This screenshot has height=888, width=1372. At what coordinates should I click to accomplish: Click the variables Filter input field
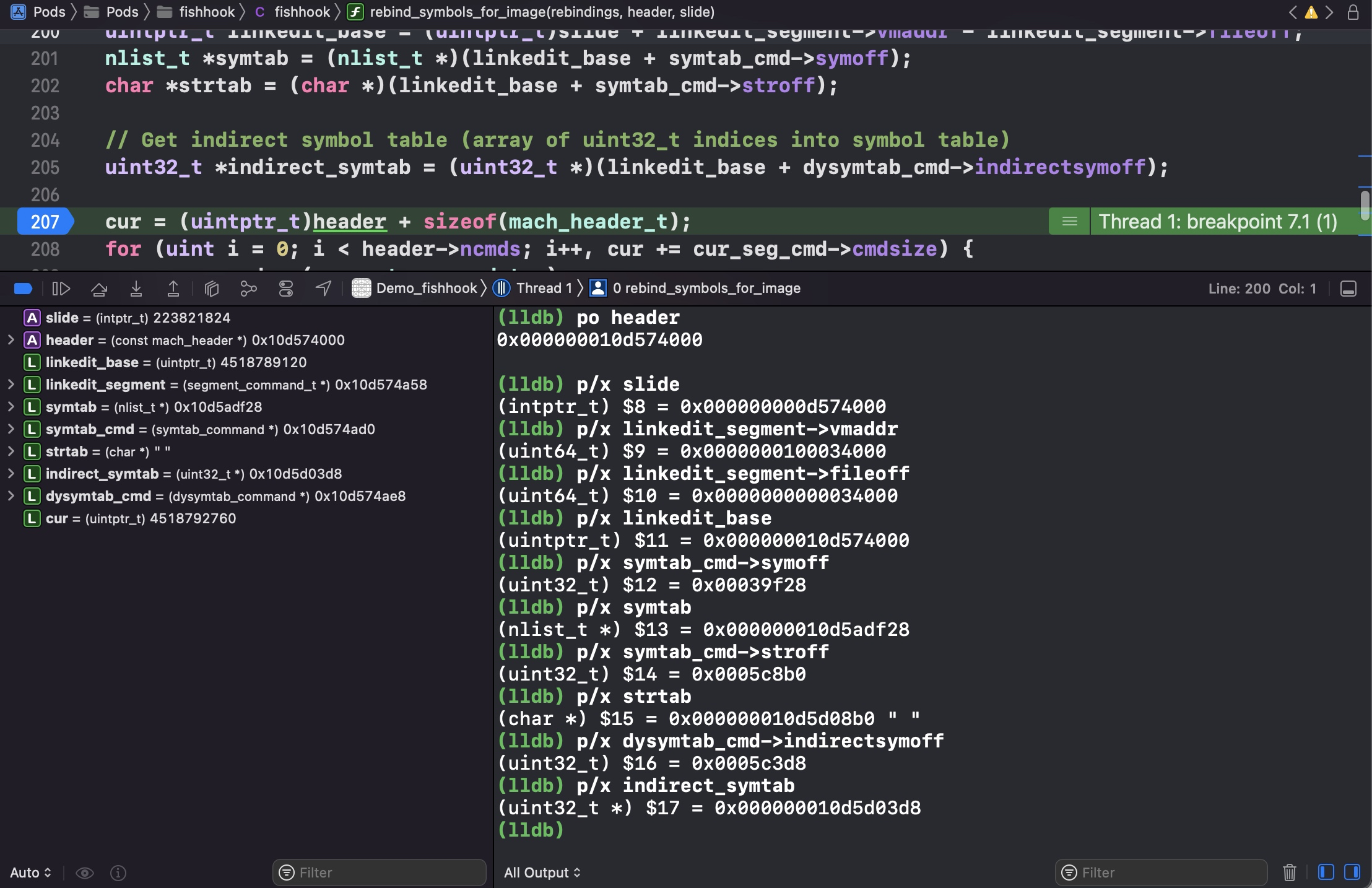tap(387, 873)
